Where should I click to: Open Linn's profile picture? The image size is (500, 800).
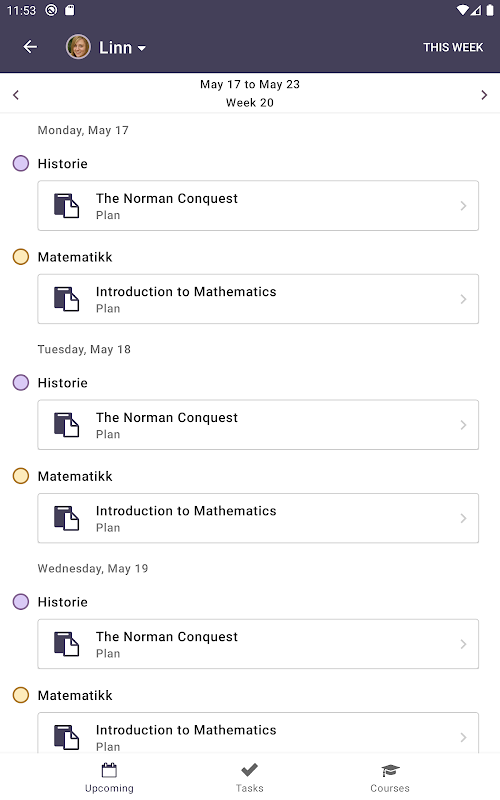tap(78, 47)
